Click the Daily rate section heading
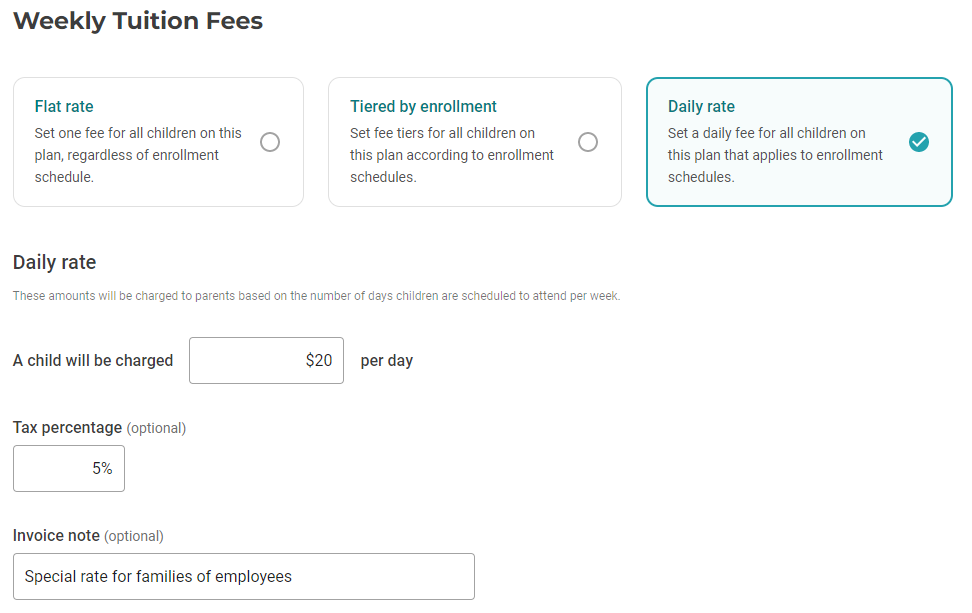Viewport: 972px width, 613px height. [53, 262]
